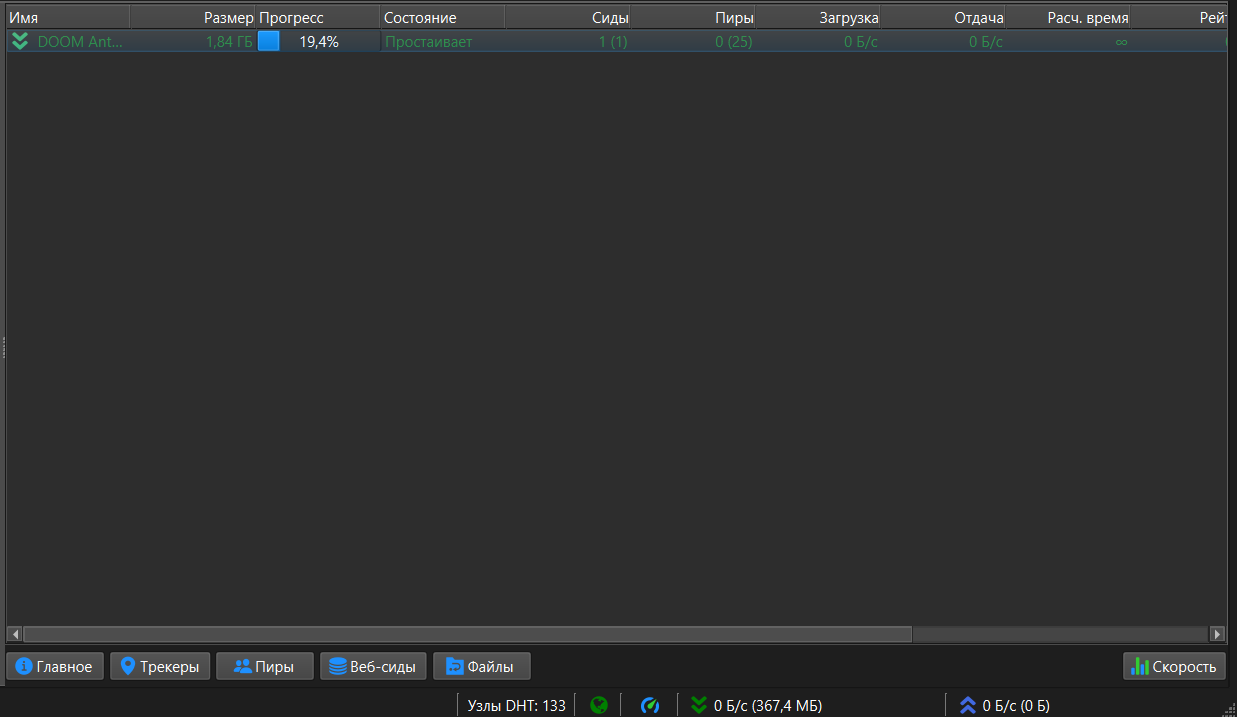Viewport: 1237px width, 717px height.
Task: Show the Веб-сиды tab
Action: [x=373, y=666]
